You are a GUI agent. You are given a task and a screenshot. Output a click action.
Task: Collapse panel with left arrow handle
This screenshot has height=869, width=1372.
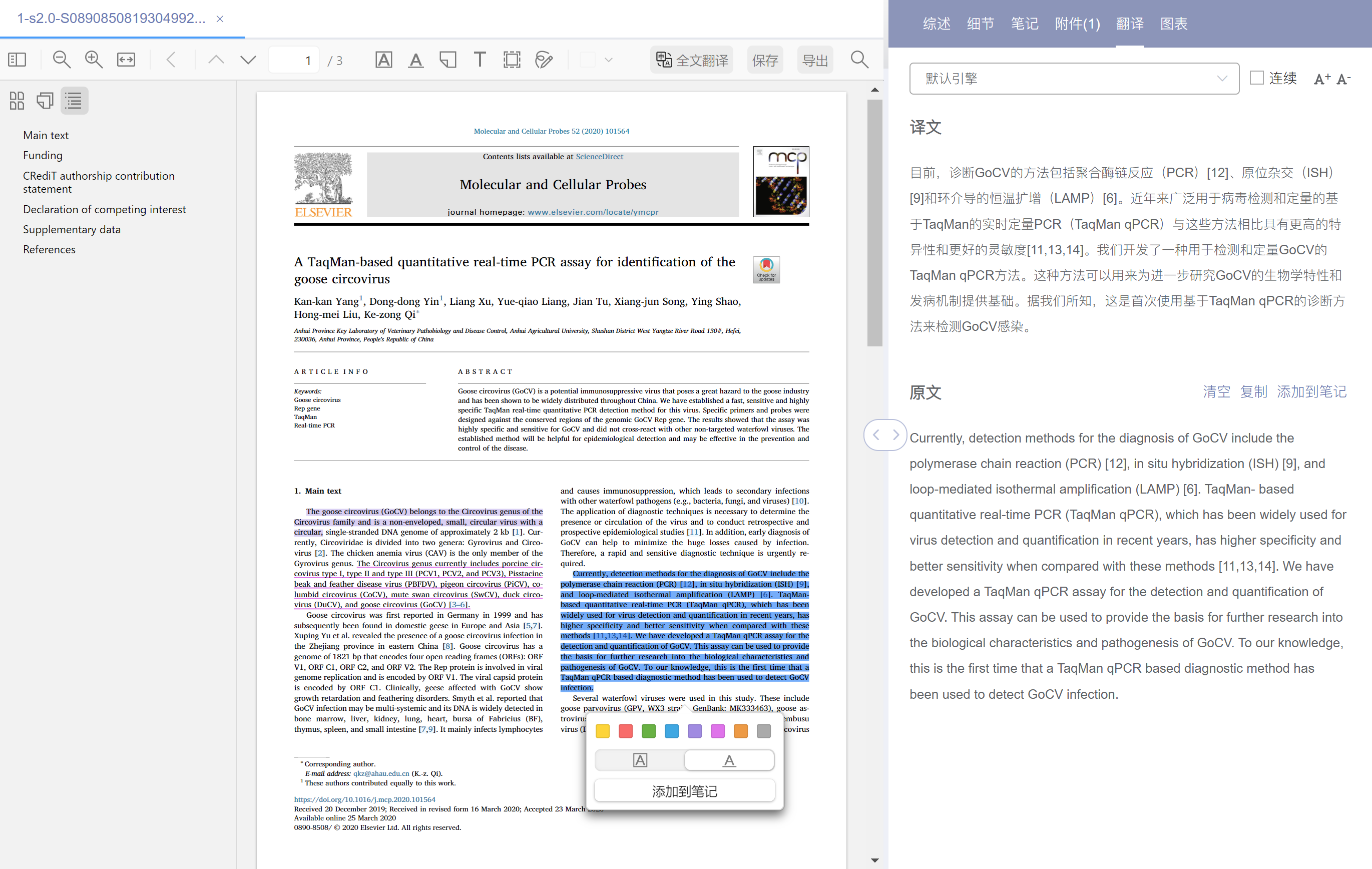[876, 435]
